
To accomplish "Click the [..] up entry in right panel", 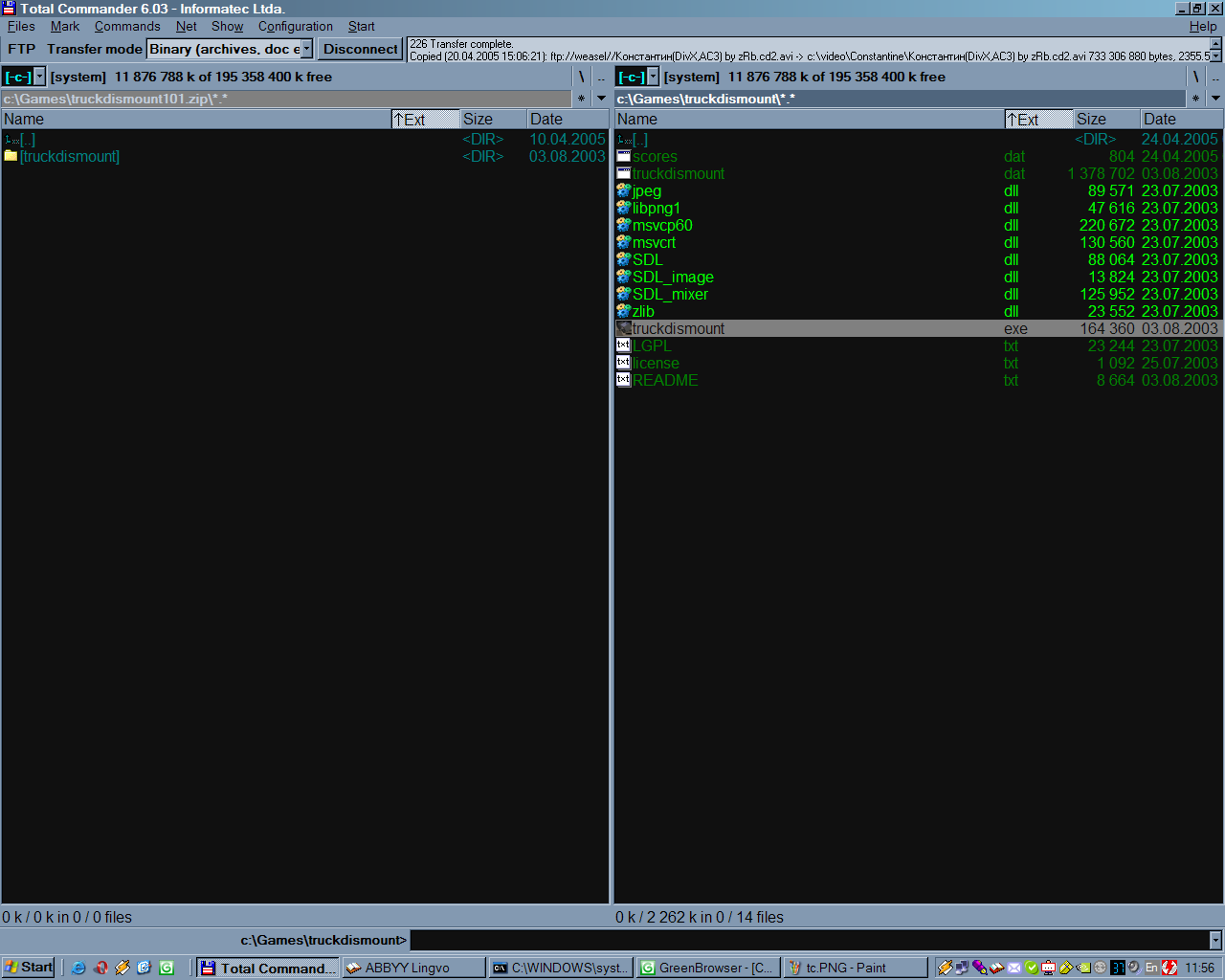I will click(640, 139).
